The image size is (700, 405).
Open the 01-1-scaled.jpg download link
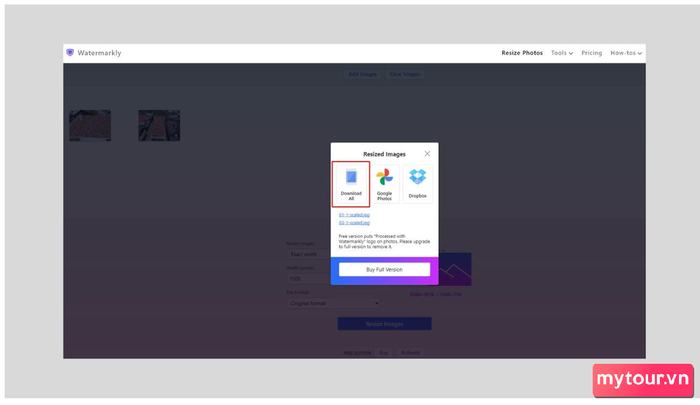pos(354,215)
